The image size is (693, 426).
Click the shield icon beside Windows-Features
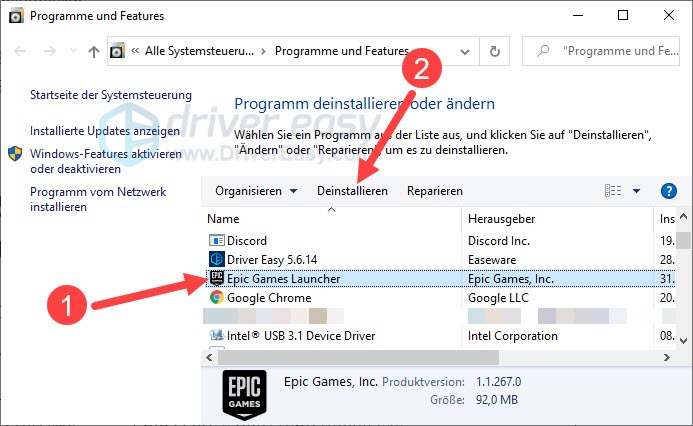point(15,154)
